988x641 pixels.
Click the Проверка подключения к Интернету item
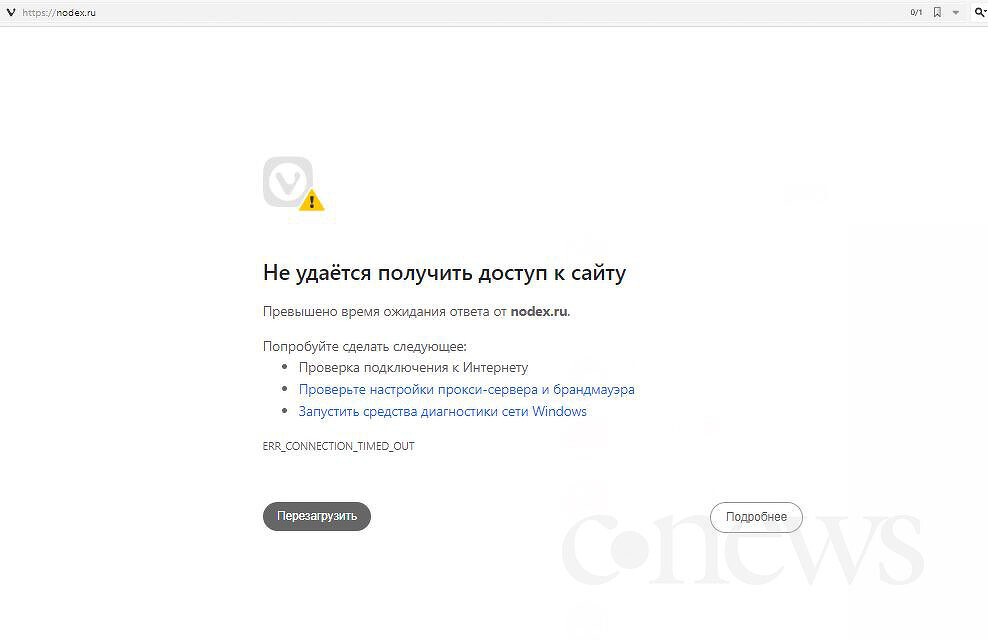tap(413, 368)
